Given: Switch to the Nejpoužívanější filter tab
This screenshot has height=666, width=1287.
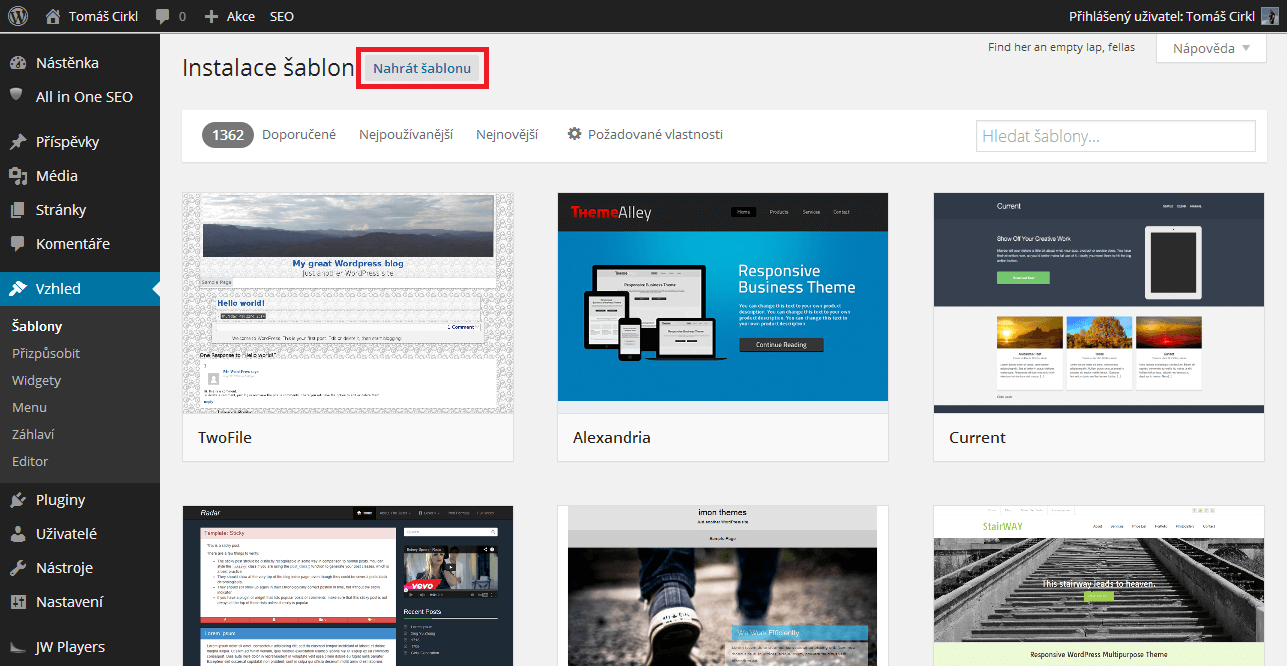Looking at the screenshot, I should tap(406, 134).
